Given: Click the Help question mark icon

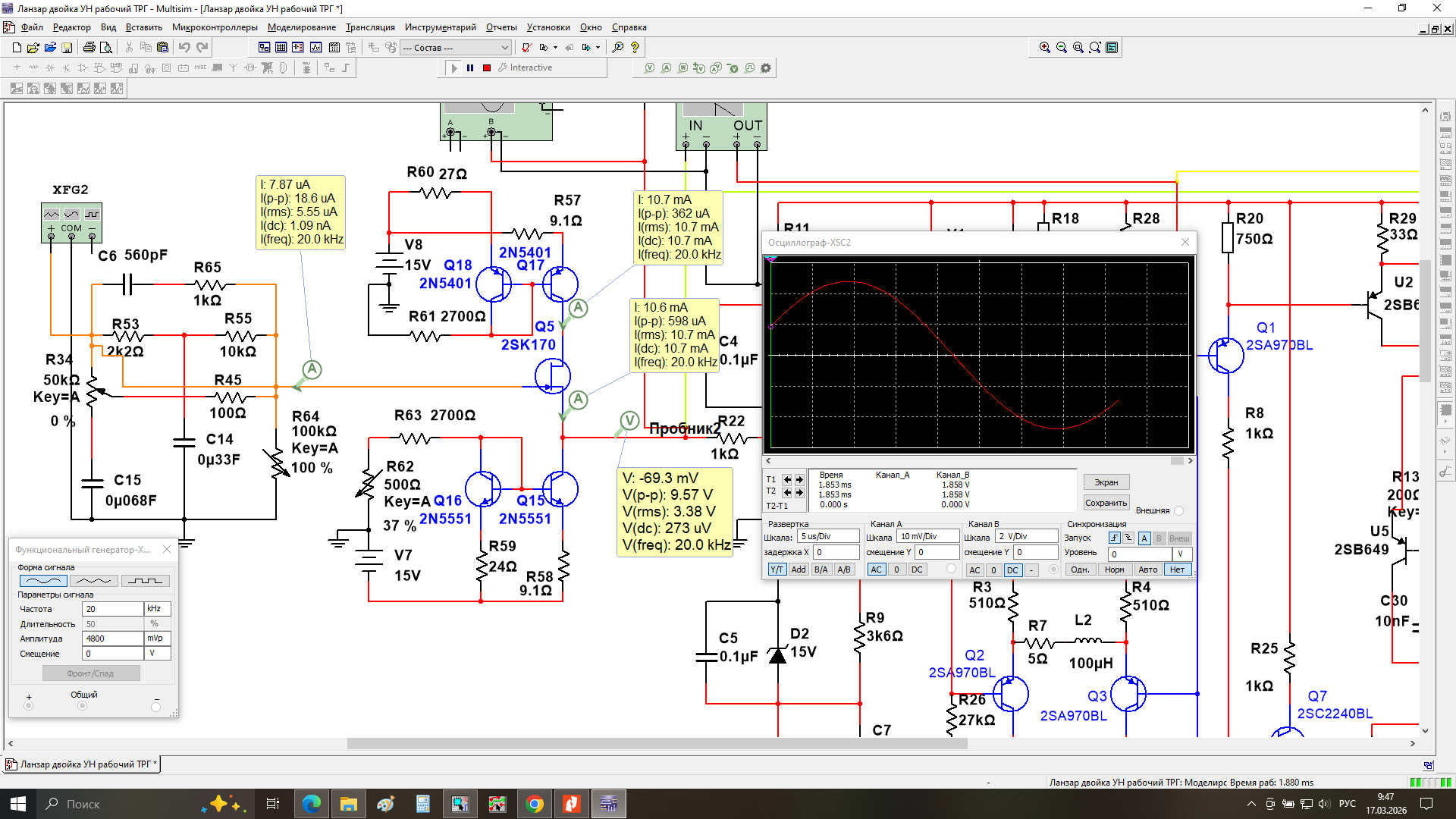Looking at the screenshot, I should 635,47.
